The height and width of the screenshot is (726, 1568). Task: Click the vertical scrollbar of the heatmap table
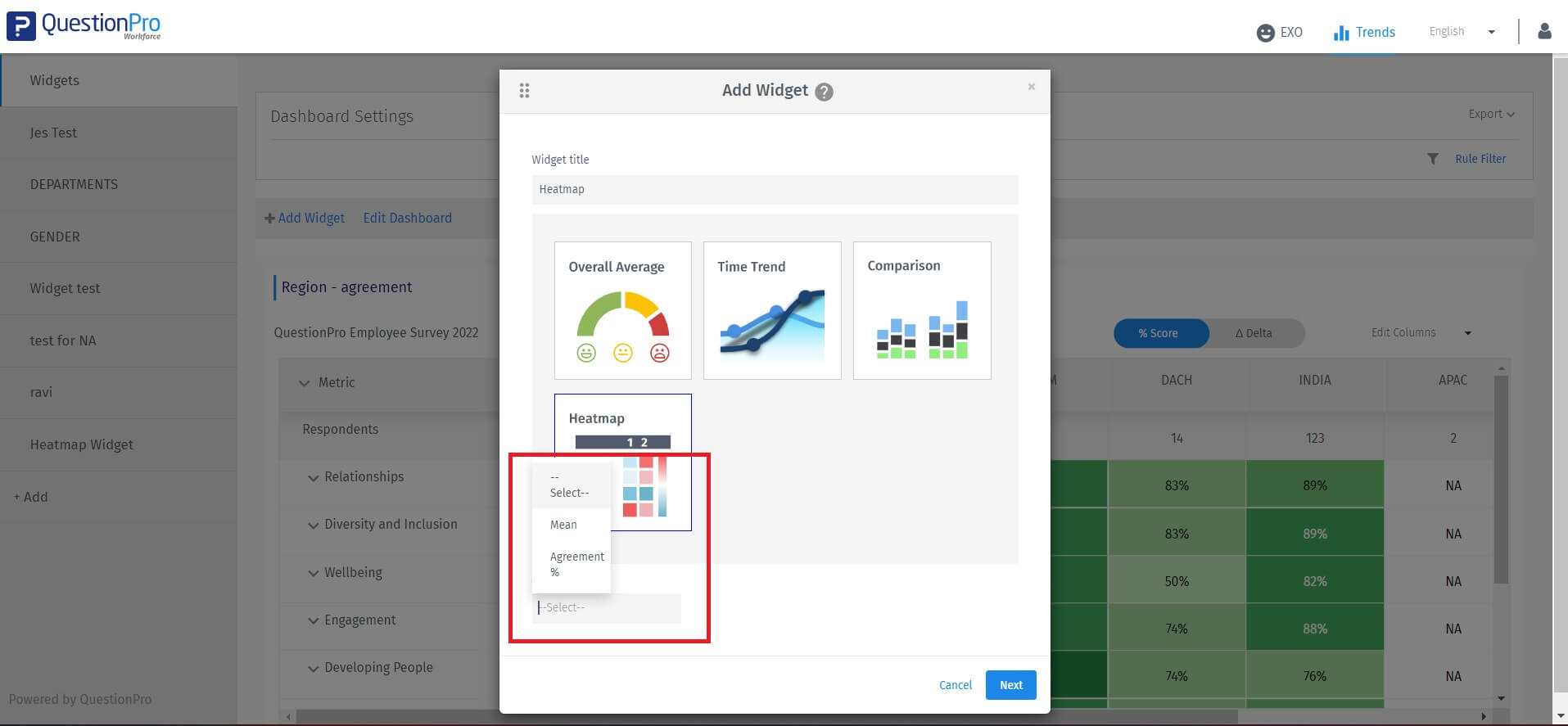tap(1501, 480)
